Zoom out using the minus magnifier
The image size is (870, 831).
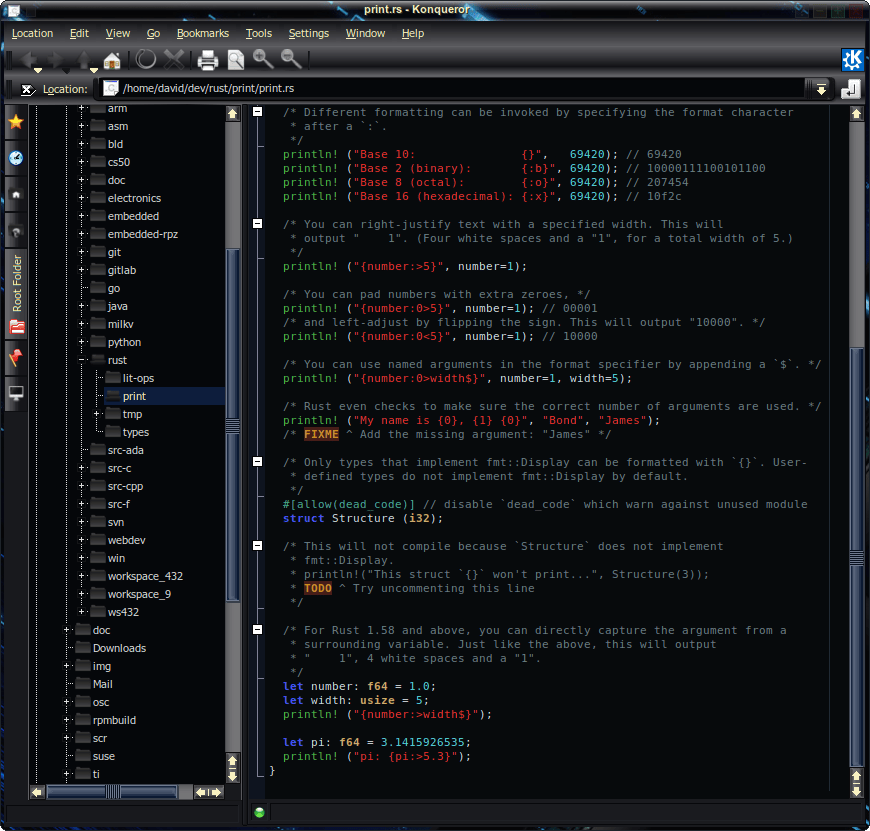tap(291, 59)
